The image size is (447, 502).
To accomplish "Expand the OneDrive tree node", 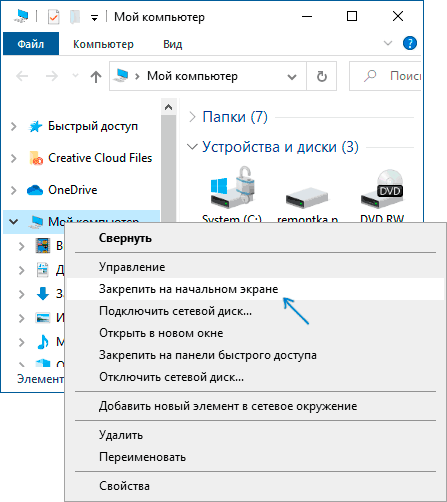I will tap(14, 190).
